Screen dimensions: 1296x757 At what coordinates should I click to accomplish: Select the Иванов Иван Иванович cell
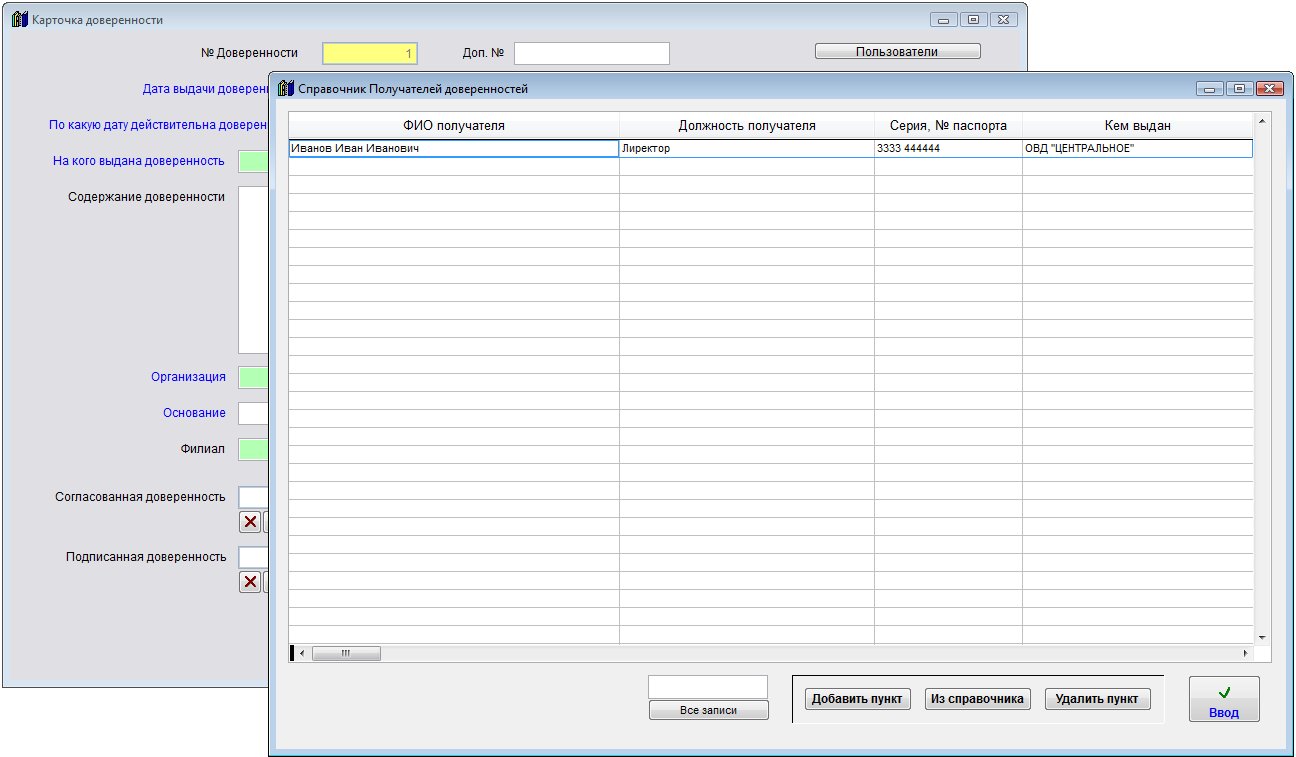[454, 148]
